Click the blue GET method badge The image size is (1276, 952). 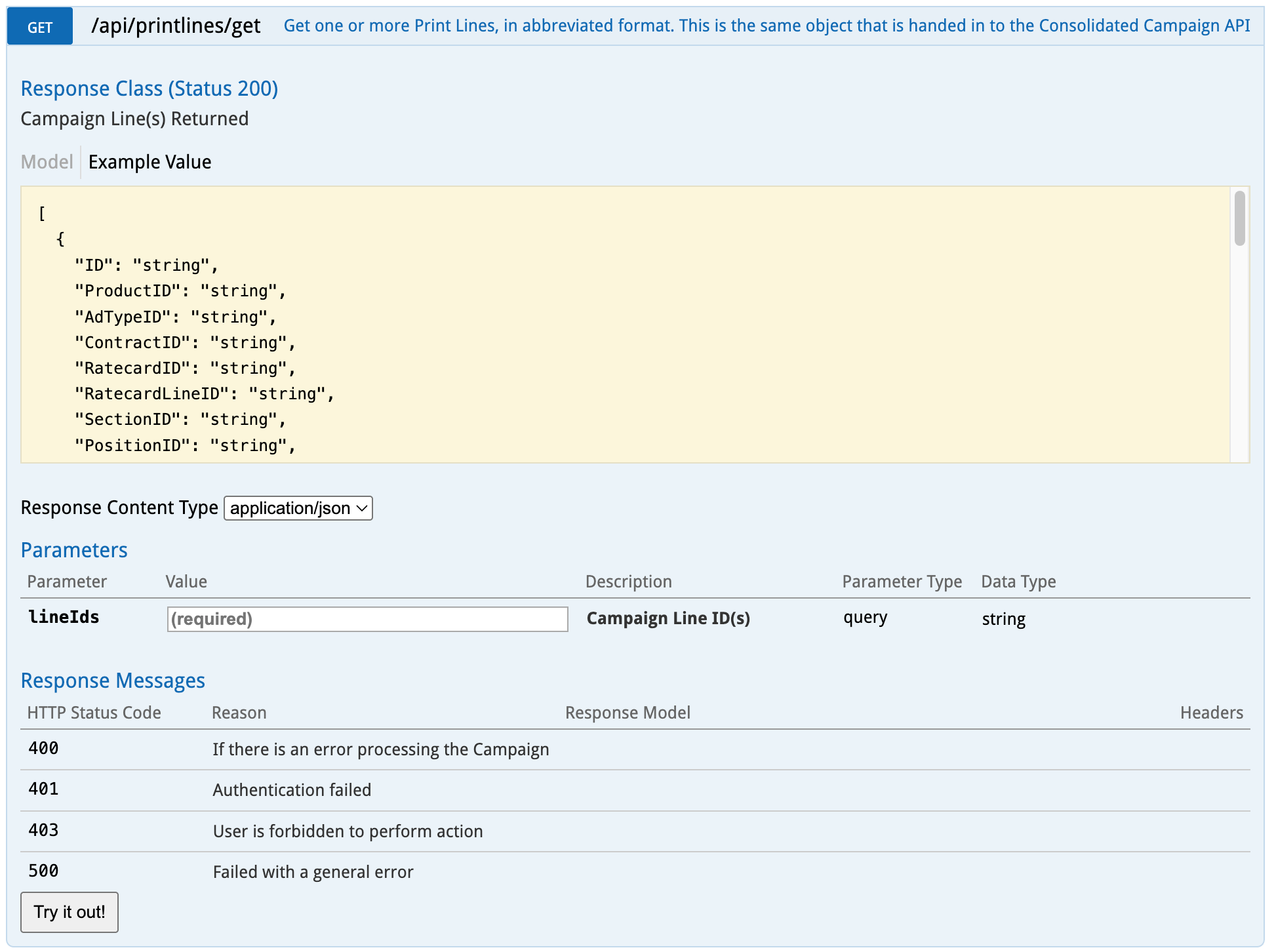click(39, 27)
